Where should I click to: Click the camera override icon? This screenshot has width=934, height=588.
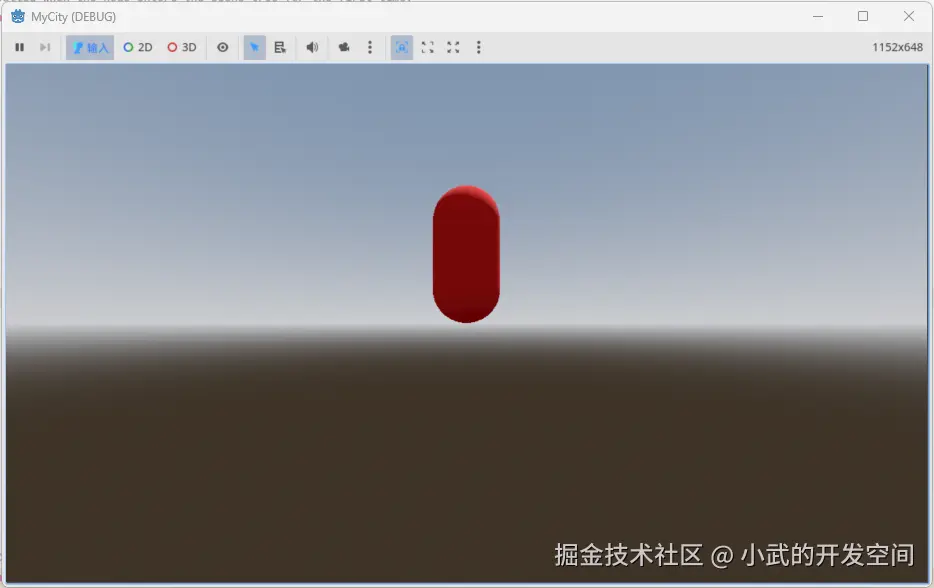coord(343,47)
